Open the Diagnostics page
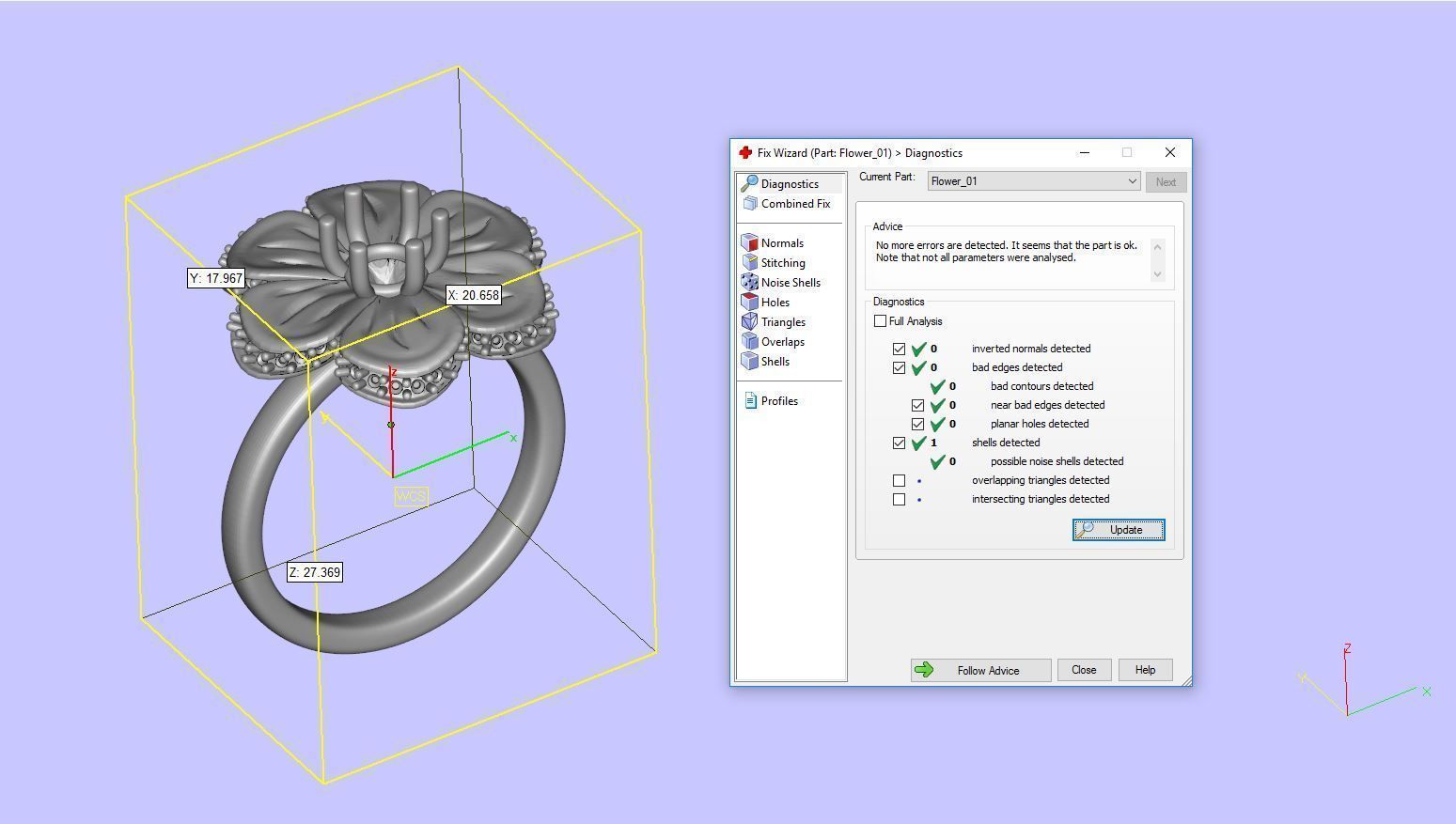Image resolution: width=1456 pixels, height=824 pixels. pyautogui.click(x=790, y=184)
